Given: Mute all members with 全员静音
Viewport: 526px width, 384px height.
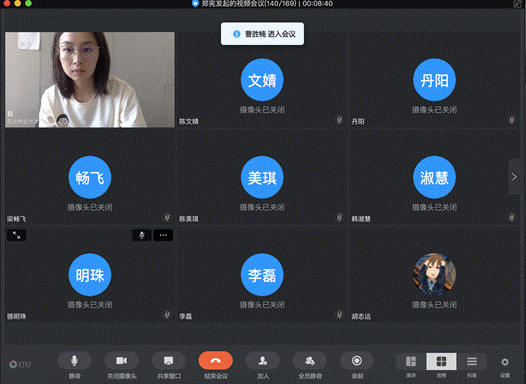Looking at the screenshot, I should tap(310, 361).
